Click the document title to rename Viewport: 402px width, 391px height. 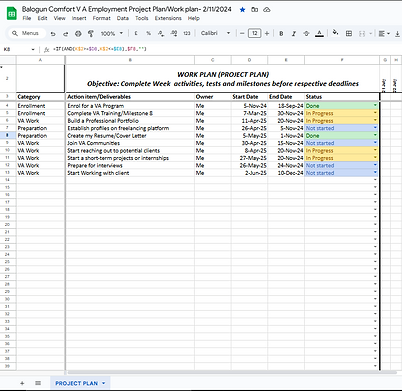tap(126, 9)
